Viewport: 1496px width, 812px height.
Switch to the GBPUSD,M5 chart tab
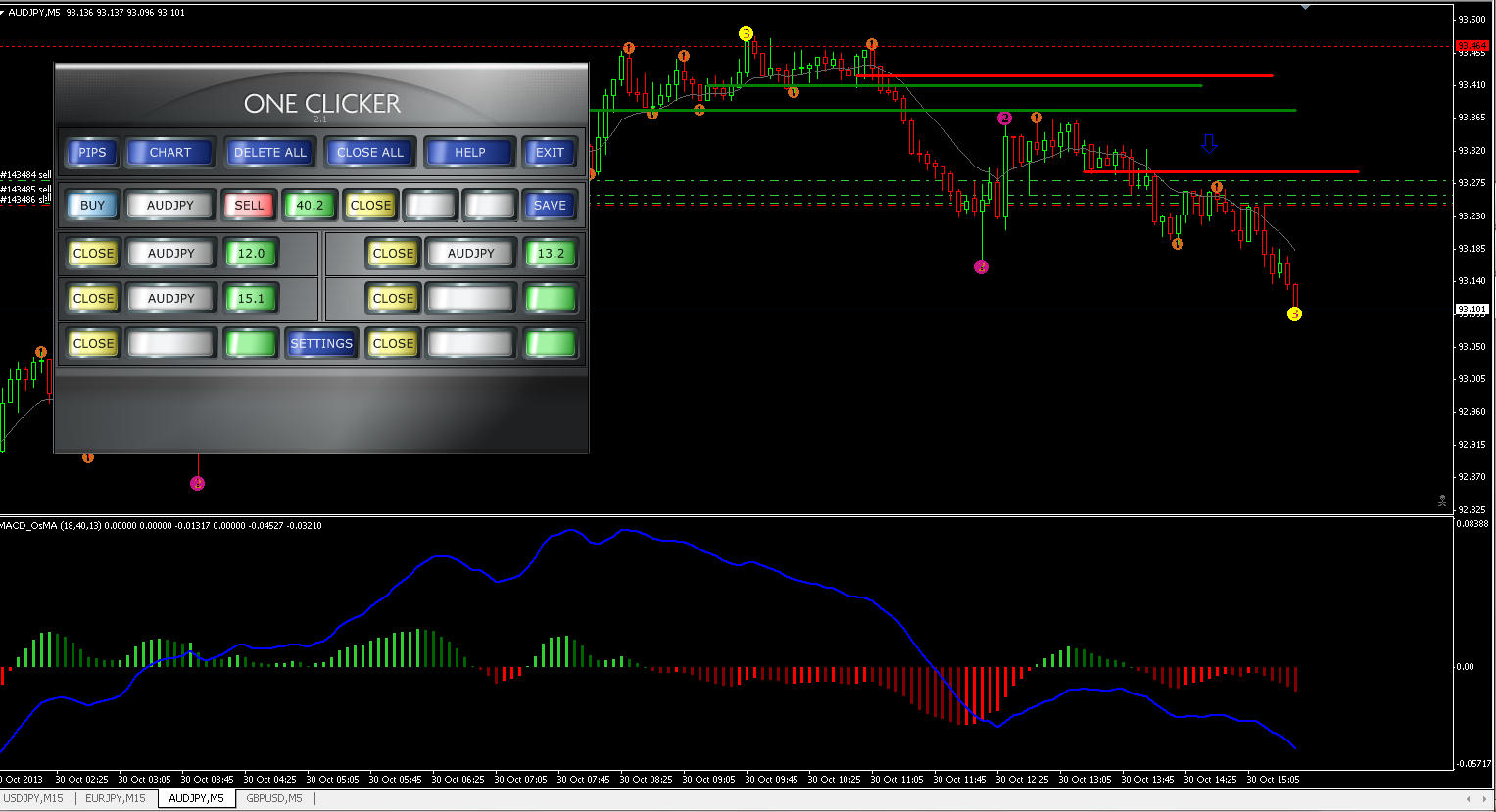click(x=274, y=798)
